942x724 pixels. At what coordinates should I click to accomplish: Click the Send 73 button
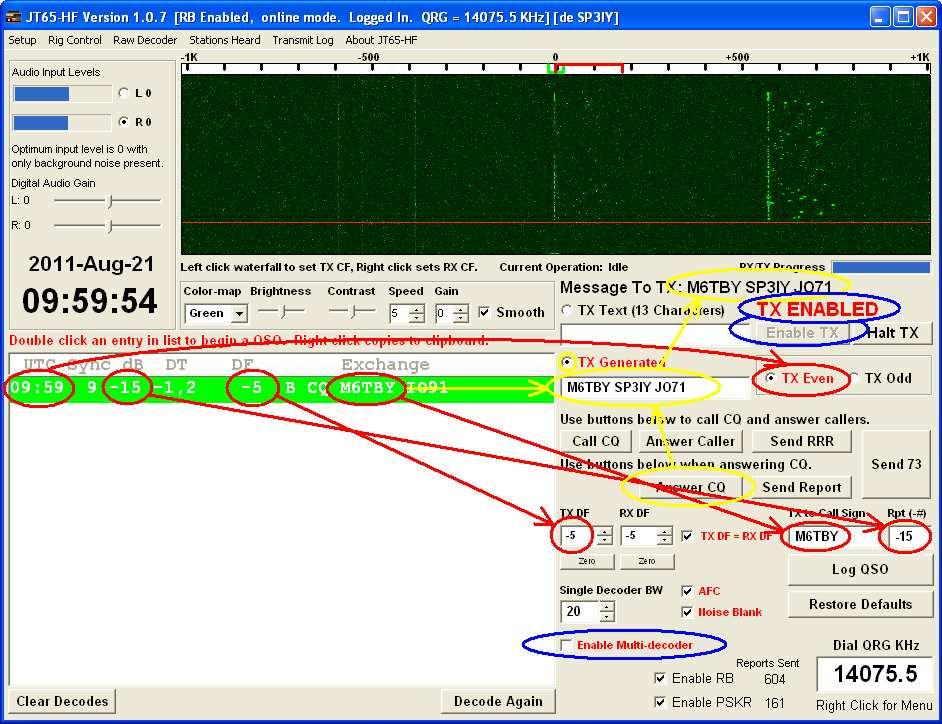[896, 464]
